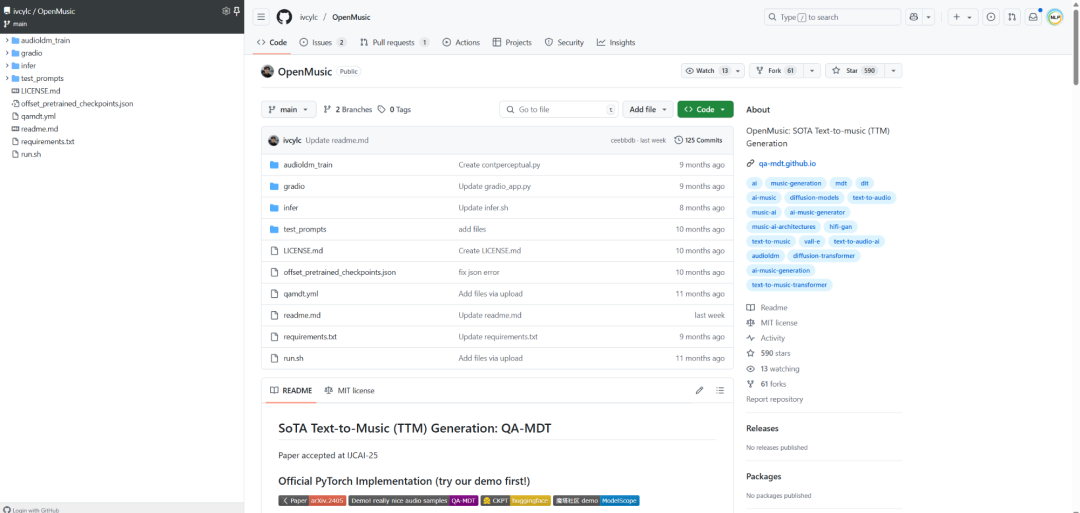This screenshot has height=513, width=1080.
Task: Expand the gradio folder in sidebar
Action: click(7, 53)
